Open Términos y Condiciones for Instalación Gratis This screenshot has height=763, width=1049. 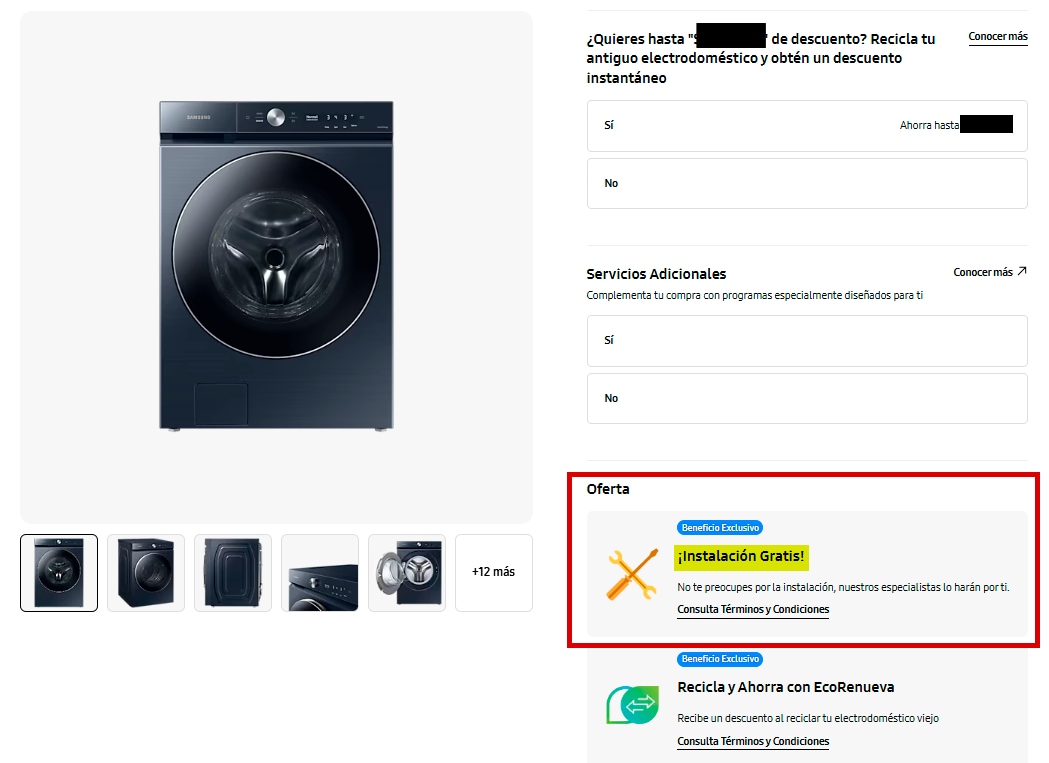click(753, 609)
